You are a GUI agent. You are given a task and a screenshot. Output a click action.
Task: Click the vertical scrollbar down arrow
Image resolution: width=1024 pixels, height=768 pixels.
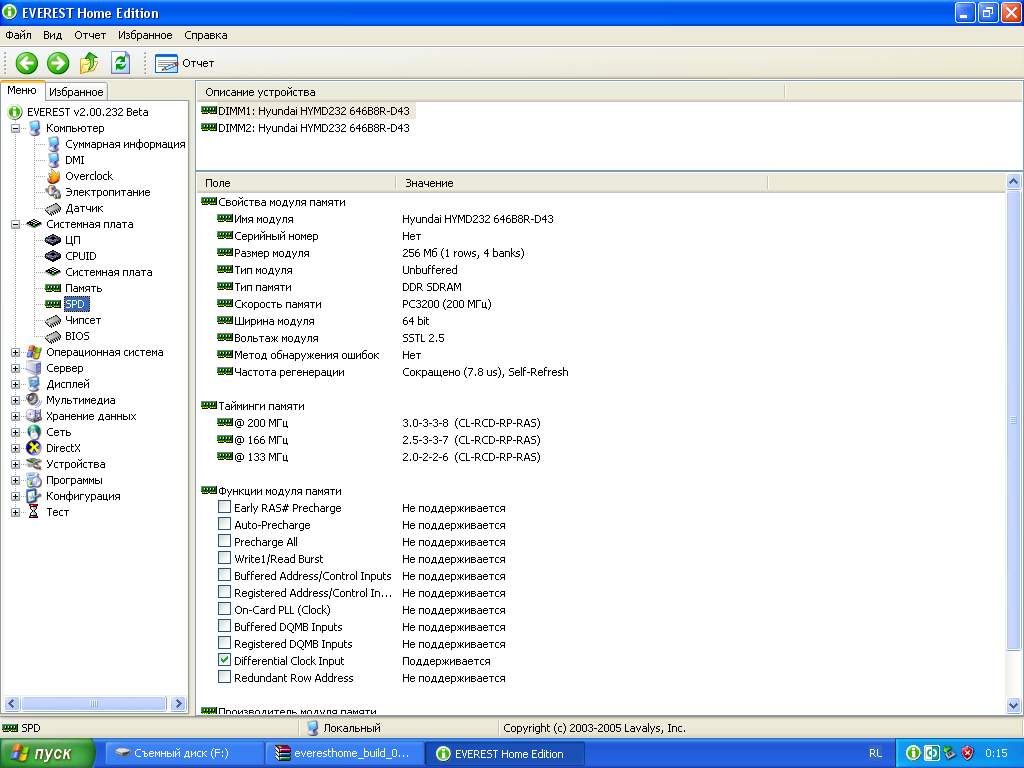coord(1014,706)
